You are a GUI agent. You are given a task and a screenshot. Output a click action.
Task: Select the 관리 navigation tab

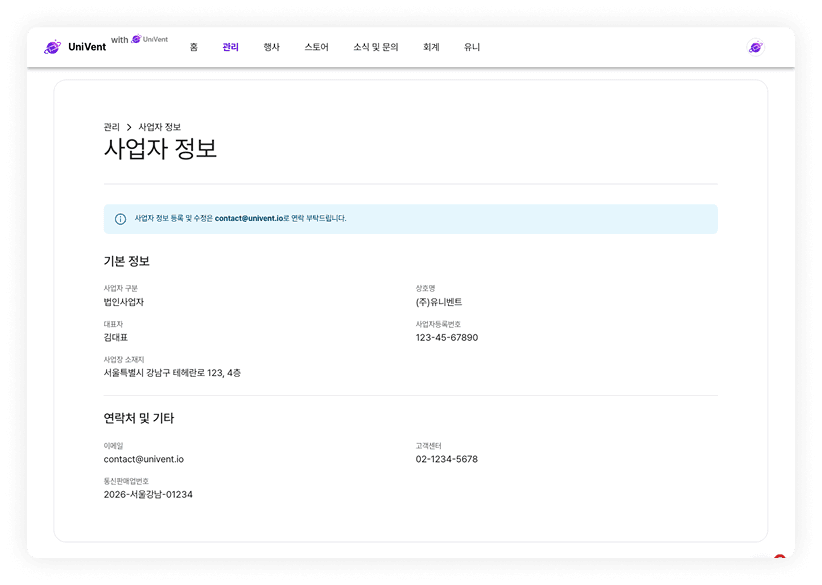[x=230, y=46]
